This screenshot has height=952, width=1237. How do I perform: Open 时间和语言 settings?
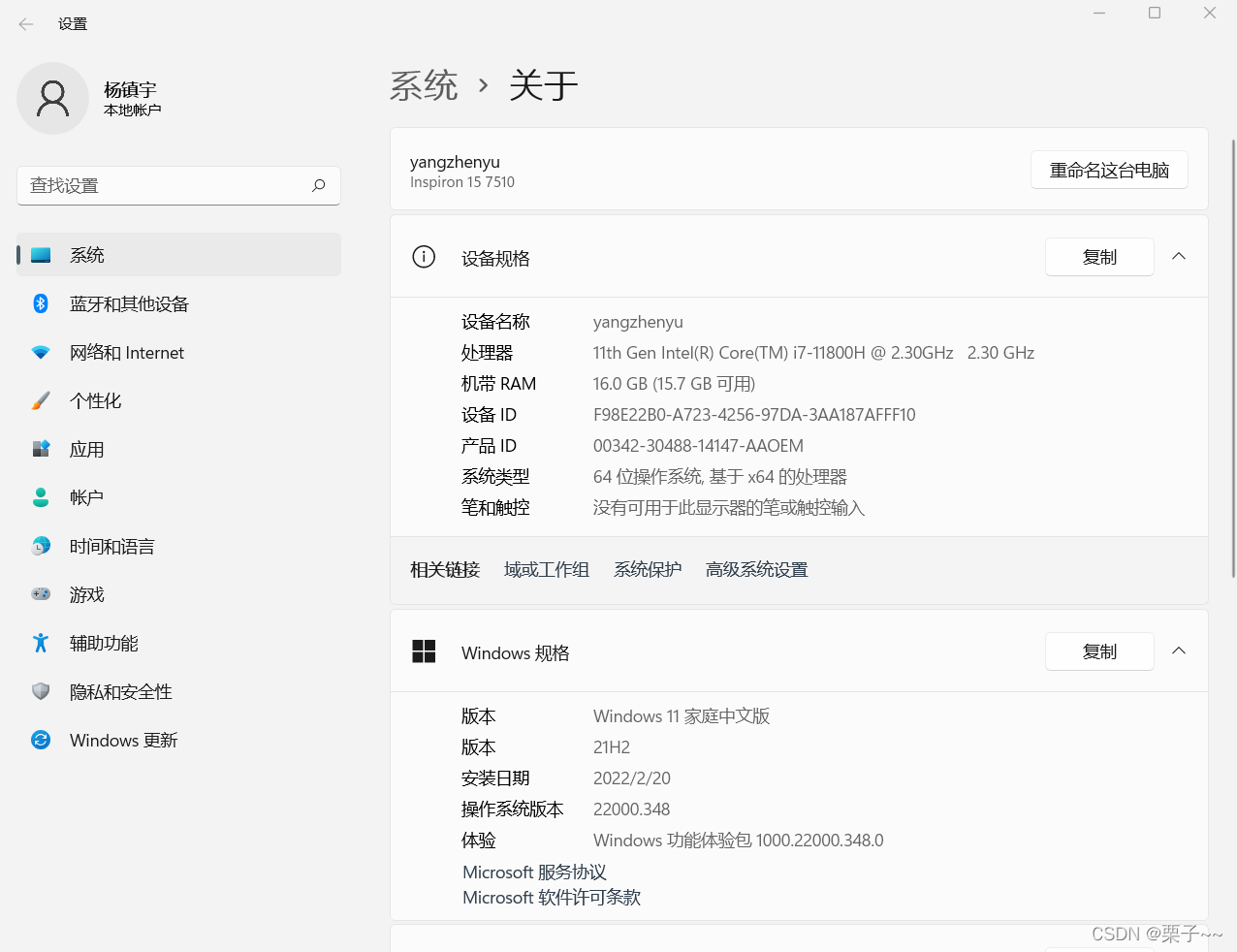[x=179, y=546]
